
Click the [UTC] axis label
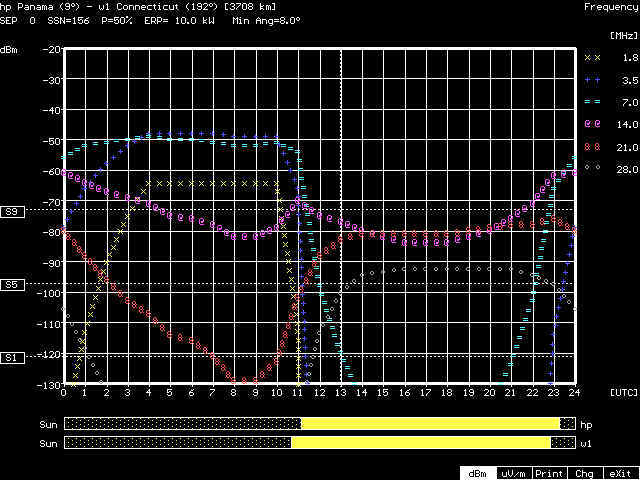(x=624, y=392)
